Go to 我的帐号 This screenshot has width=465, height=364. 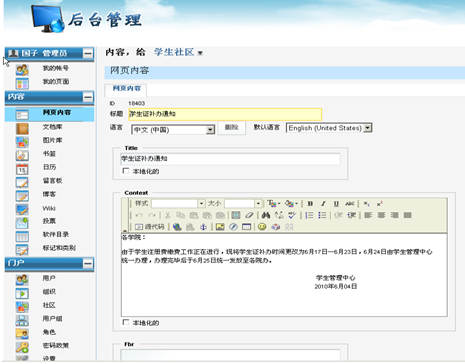(x=55, y=68)
